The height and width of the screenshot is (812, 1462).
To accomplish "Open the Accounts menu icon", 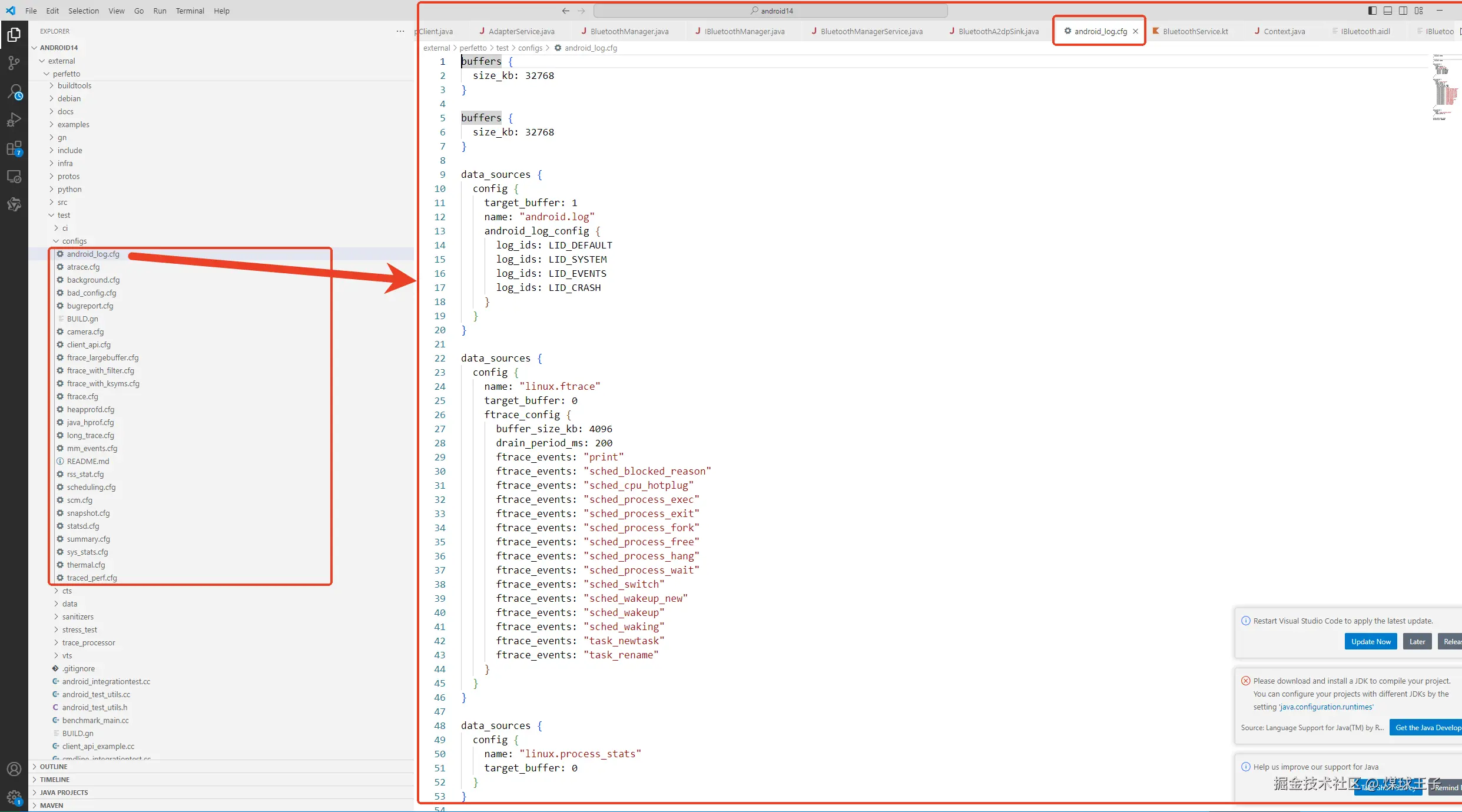I will coord(14,769).
